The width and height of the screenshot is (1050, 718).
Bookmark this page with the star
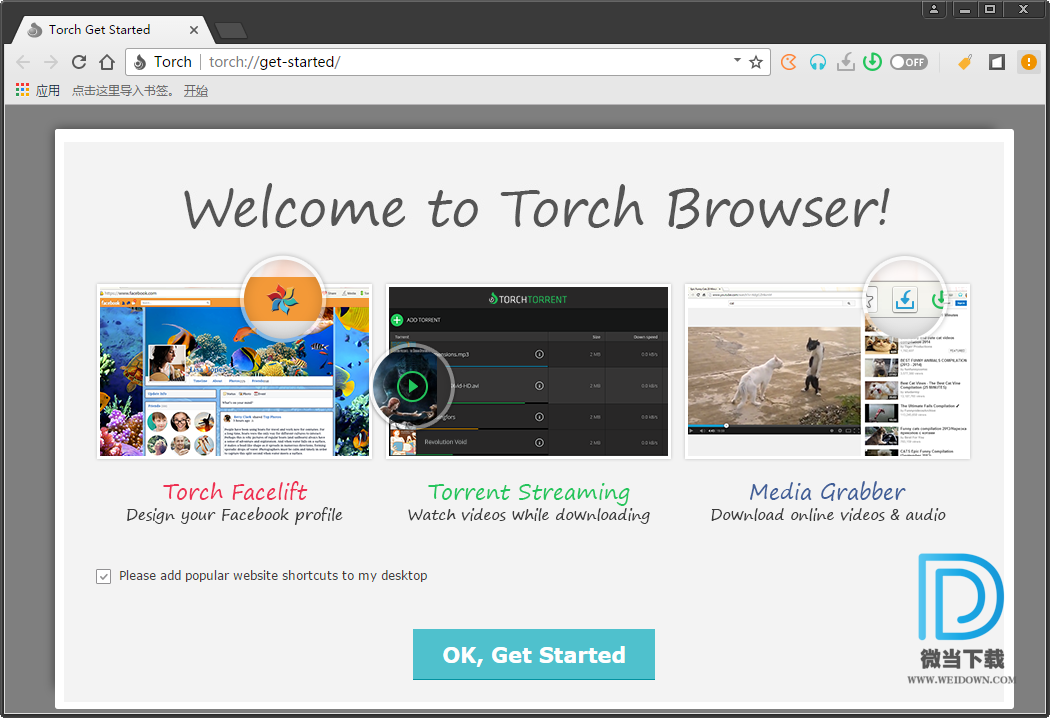pyautogui.click(x=756, y=62)
